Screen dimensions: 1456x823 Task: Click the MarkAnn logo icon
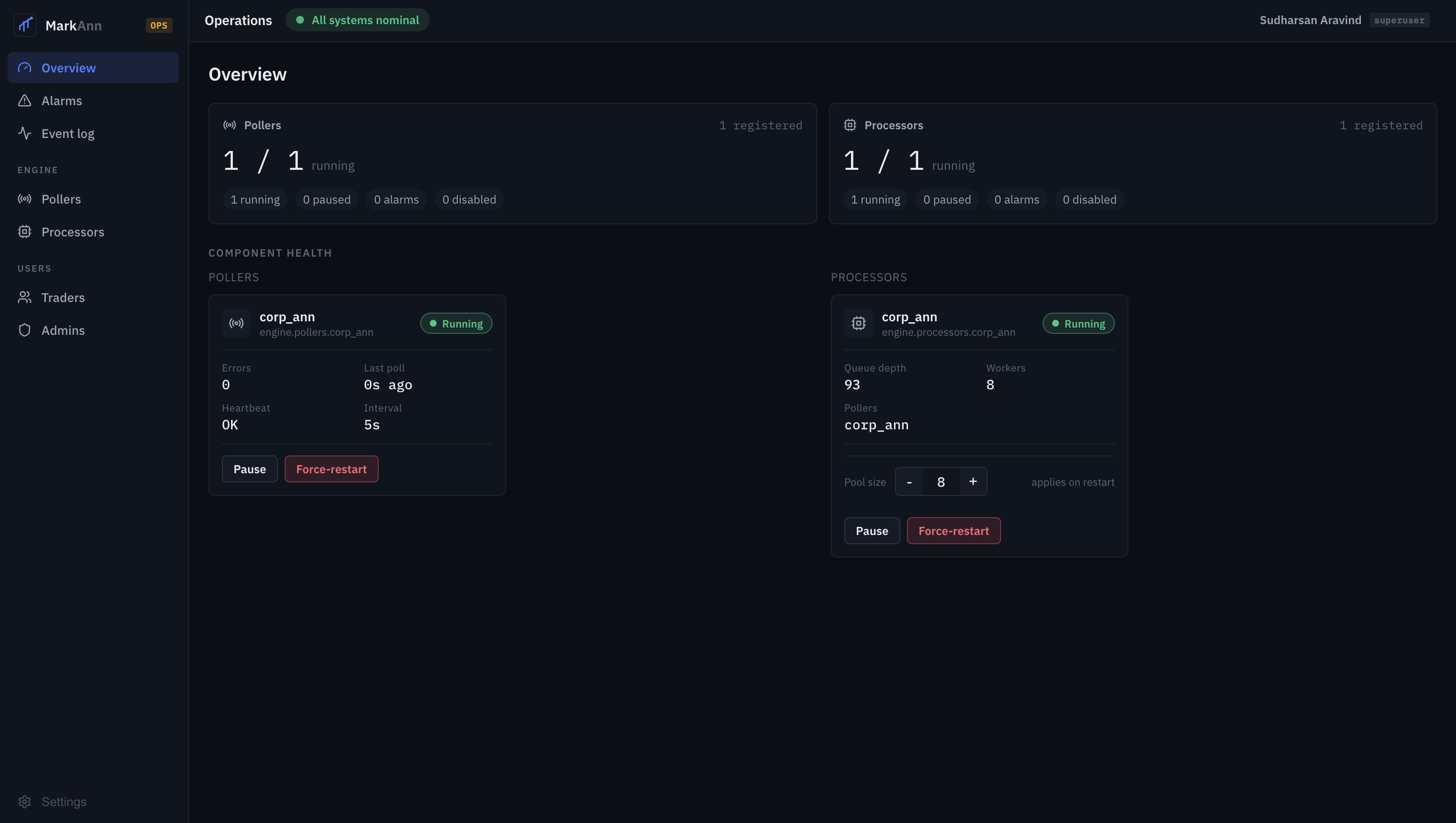(x=25, y=26)
